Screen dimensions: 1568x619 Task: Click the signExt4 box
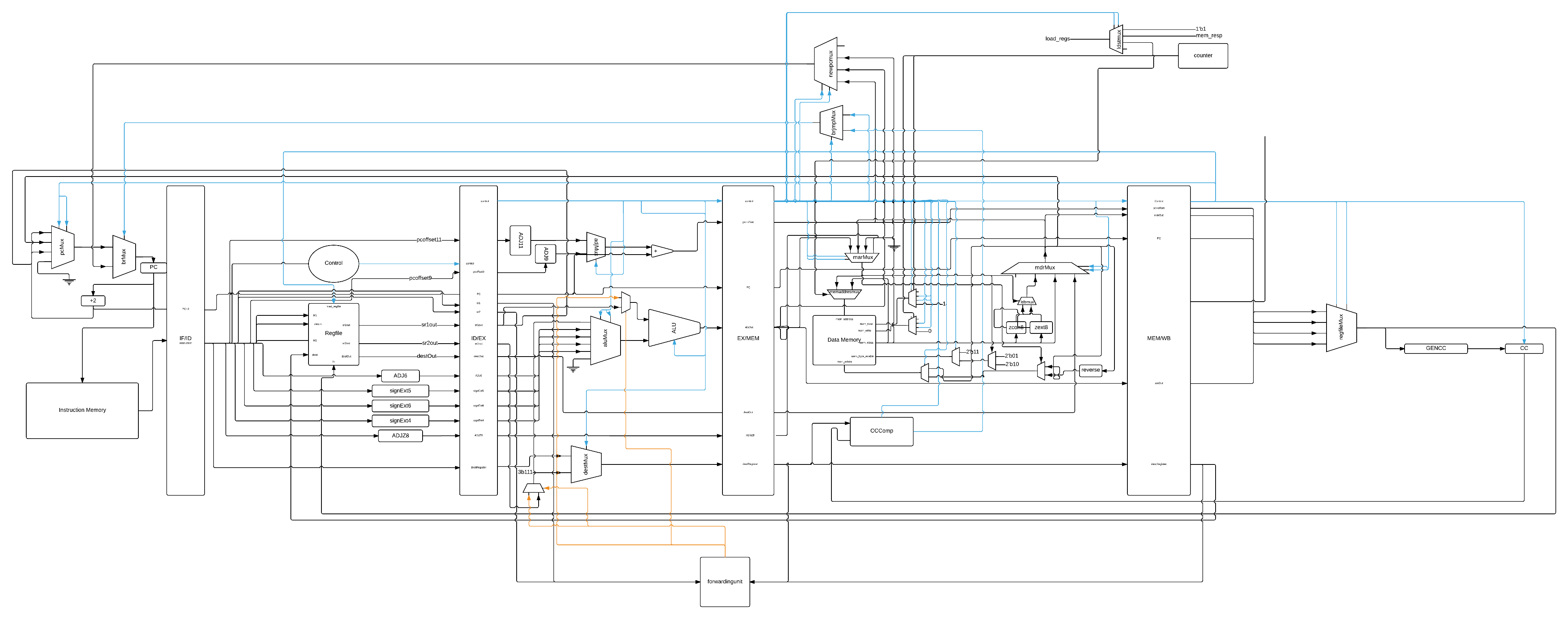pyautogui.click(x=401, y=421)
